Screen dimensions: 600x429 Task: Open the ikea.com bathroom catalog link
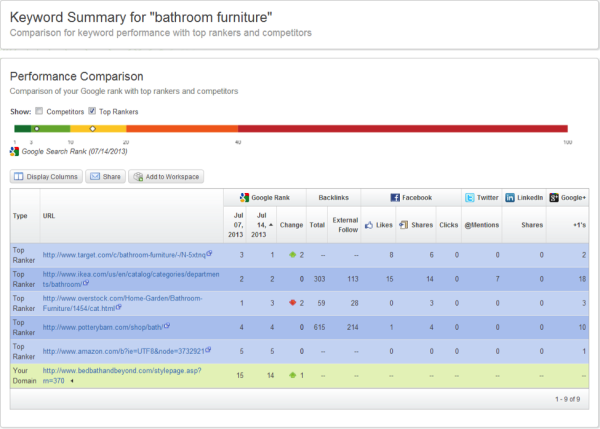click(131, 279)
